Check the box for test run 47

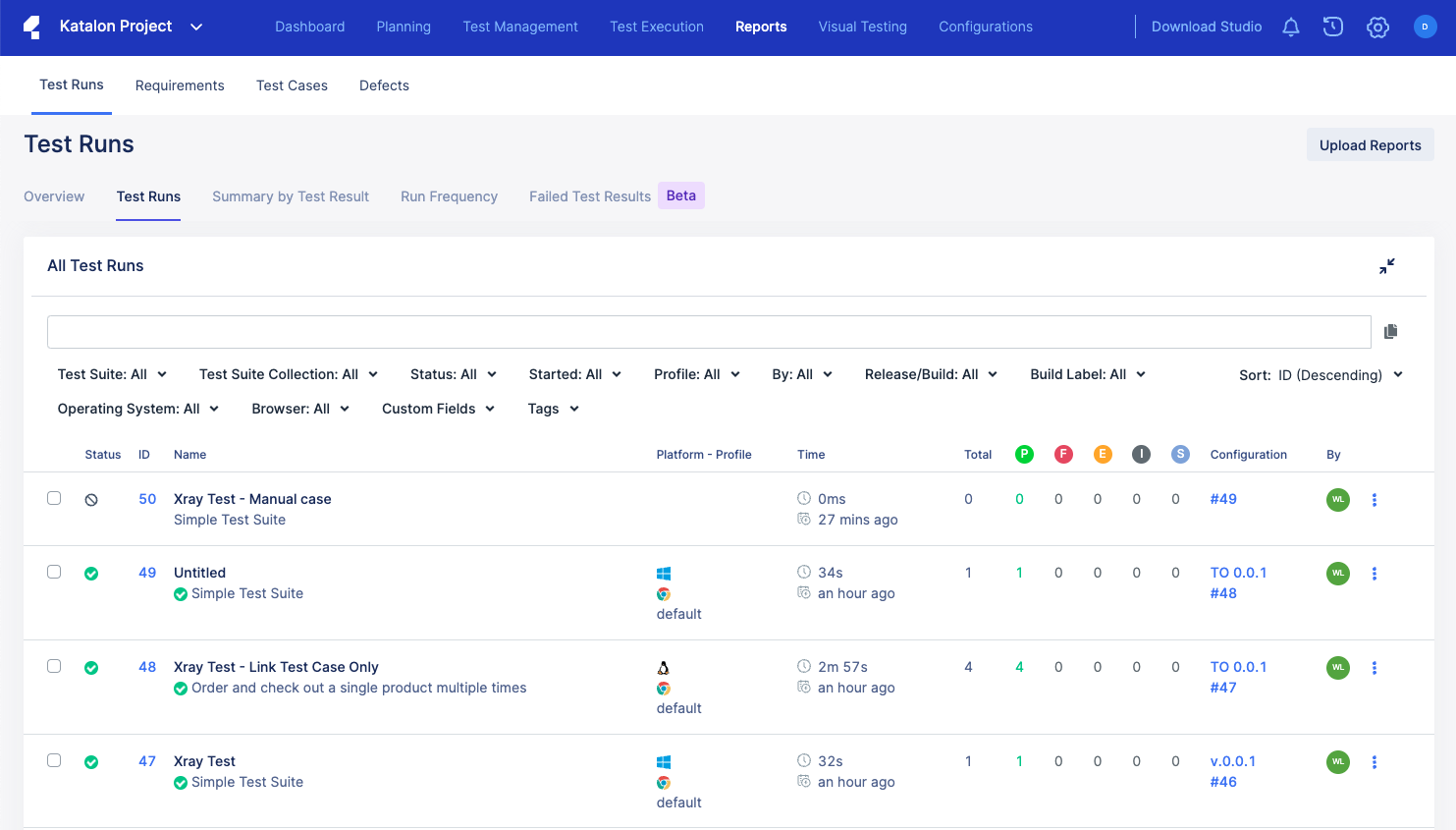54,760
